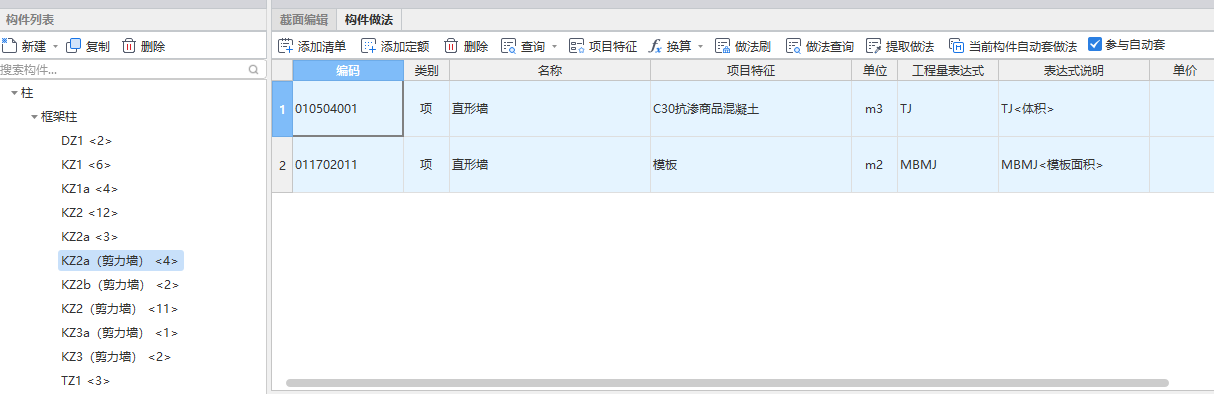This screenshot has width=1214, height=394.
Task: Select row number 2 header
Action: (x=282, y=164)
